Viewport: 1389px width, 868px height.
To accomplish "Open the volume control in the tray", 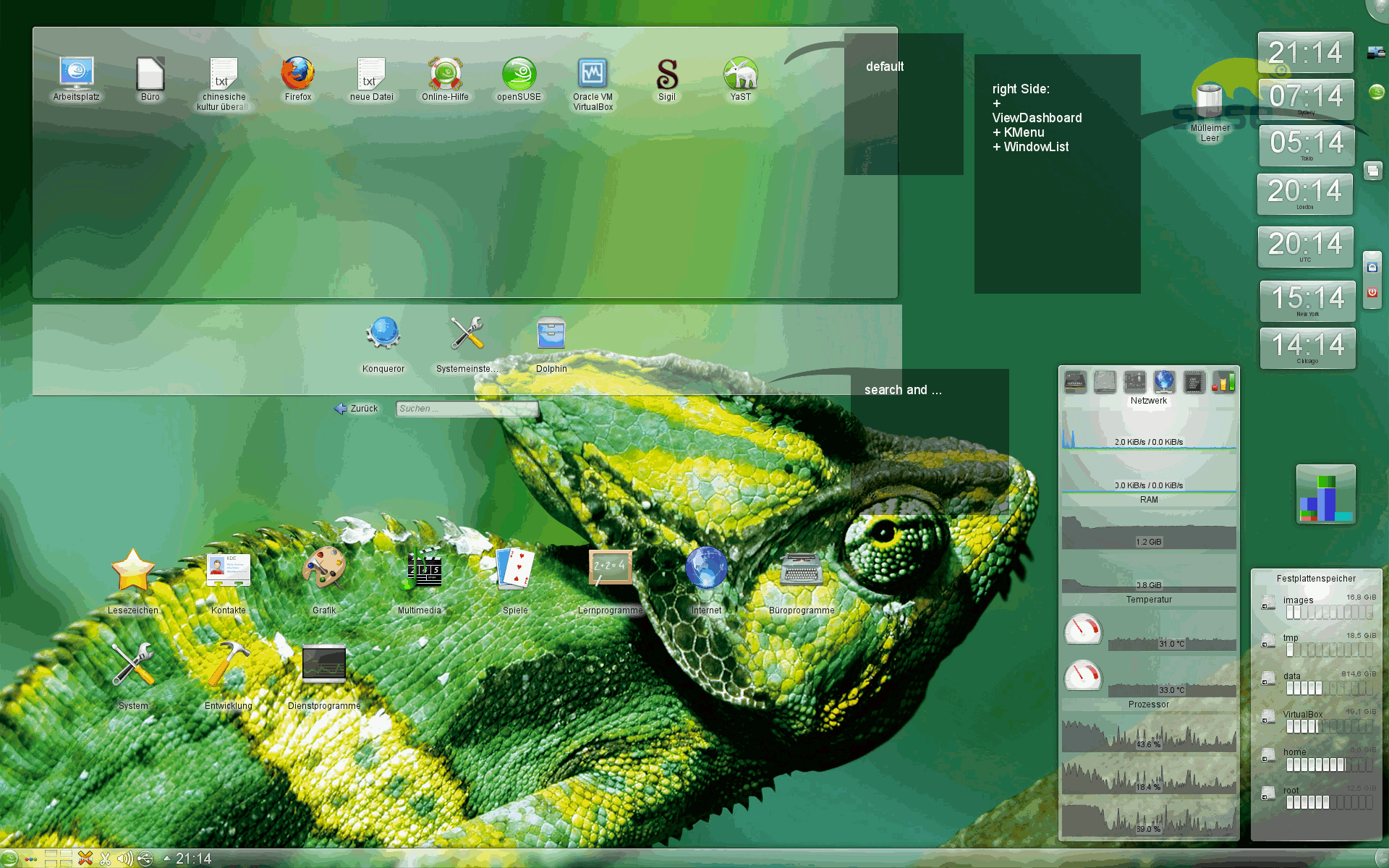I will [124, 859].
